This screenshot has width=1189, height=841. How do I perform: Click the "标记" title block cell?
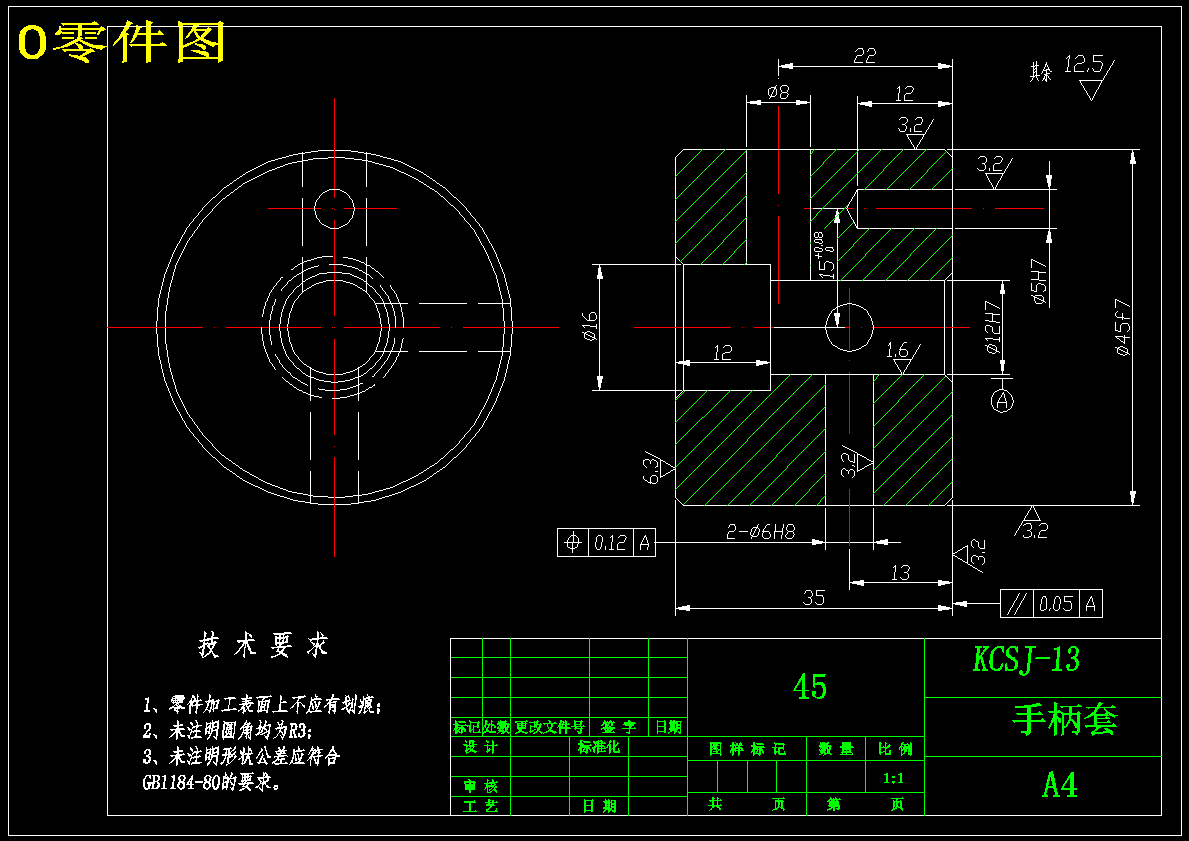coord(466,727)
